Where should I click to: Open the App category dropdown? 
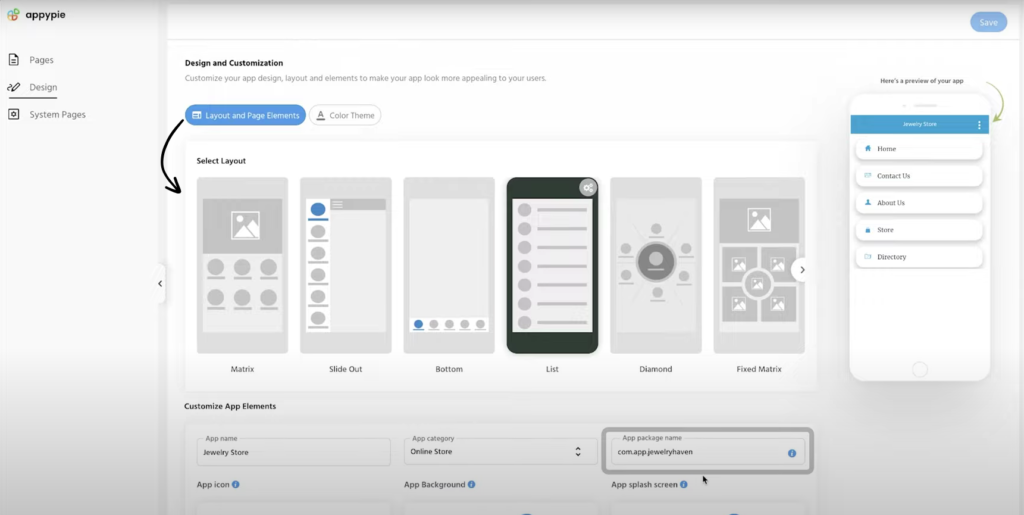(x=500, y=452)
